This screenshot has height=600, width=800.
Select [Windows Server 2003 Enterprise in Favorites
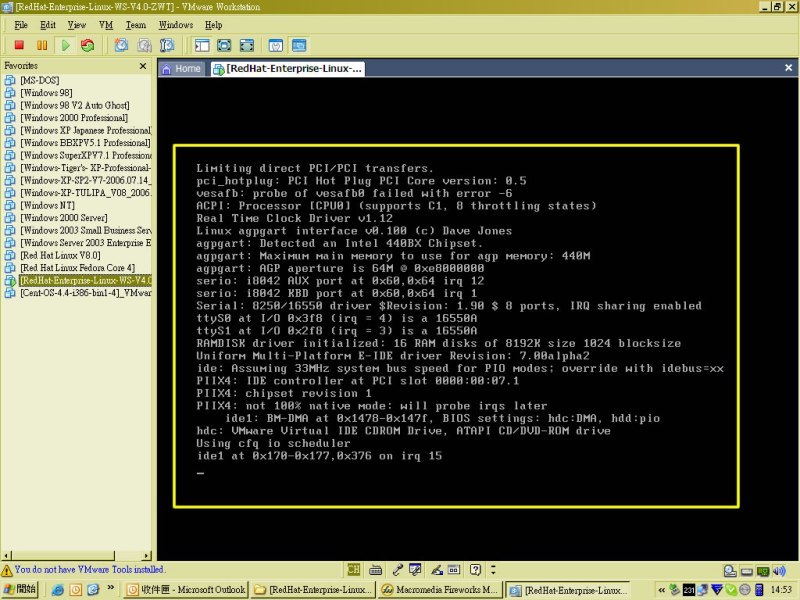pos(86,243)
